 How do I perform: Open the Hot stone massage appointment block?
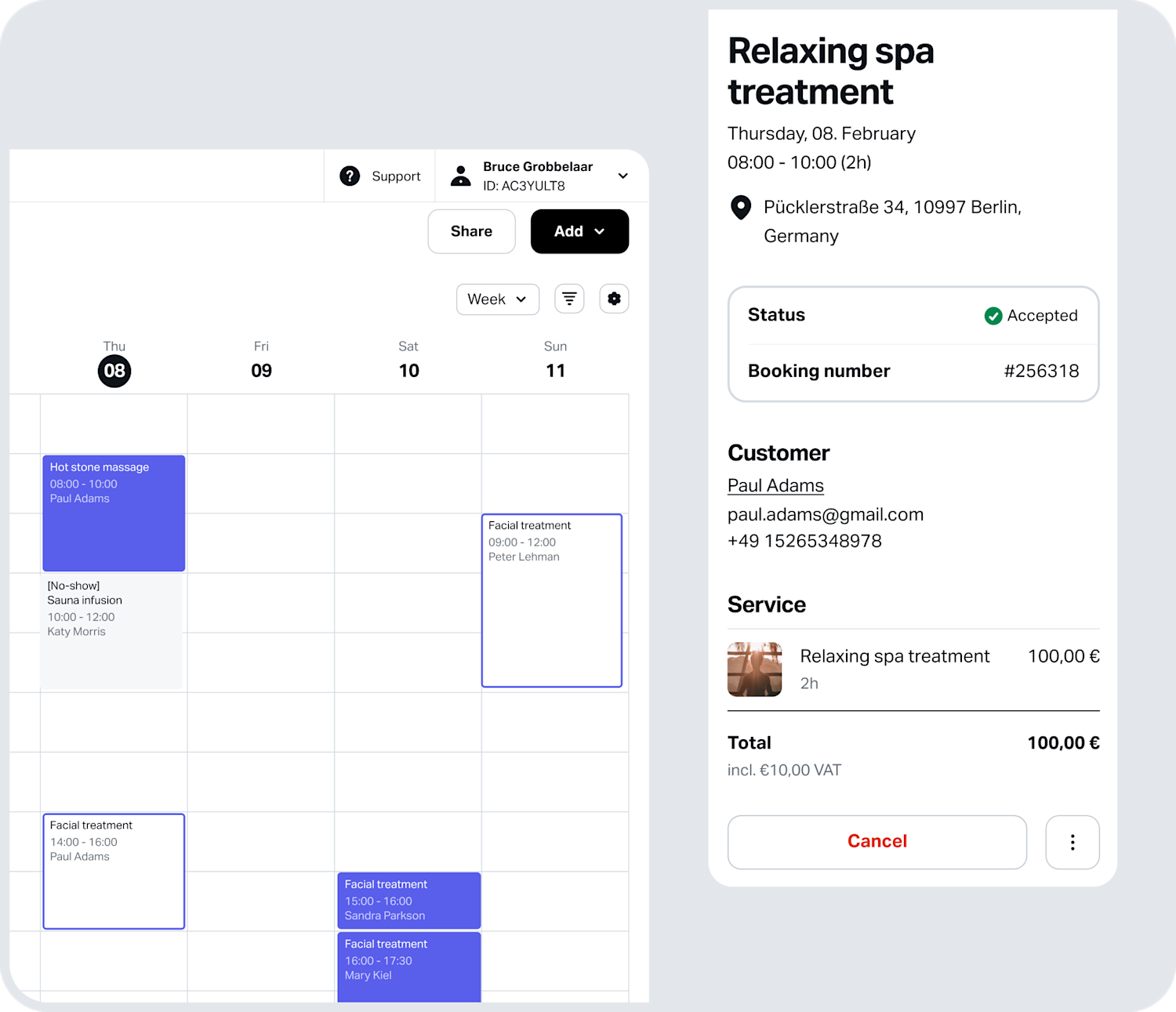113,513
